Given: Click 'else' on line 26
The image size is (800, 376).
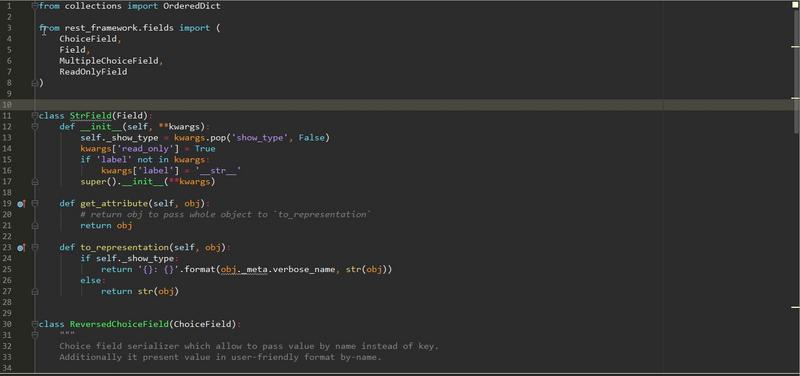Looking at the screenshot, I should point(90,280).
